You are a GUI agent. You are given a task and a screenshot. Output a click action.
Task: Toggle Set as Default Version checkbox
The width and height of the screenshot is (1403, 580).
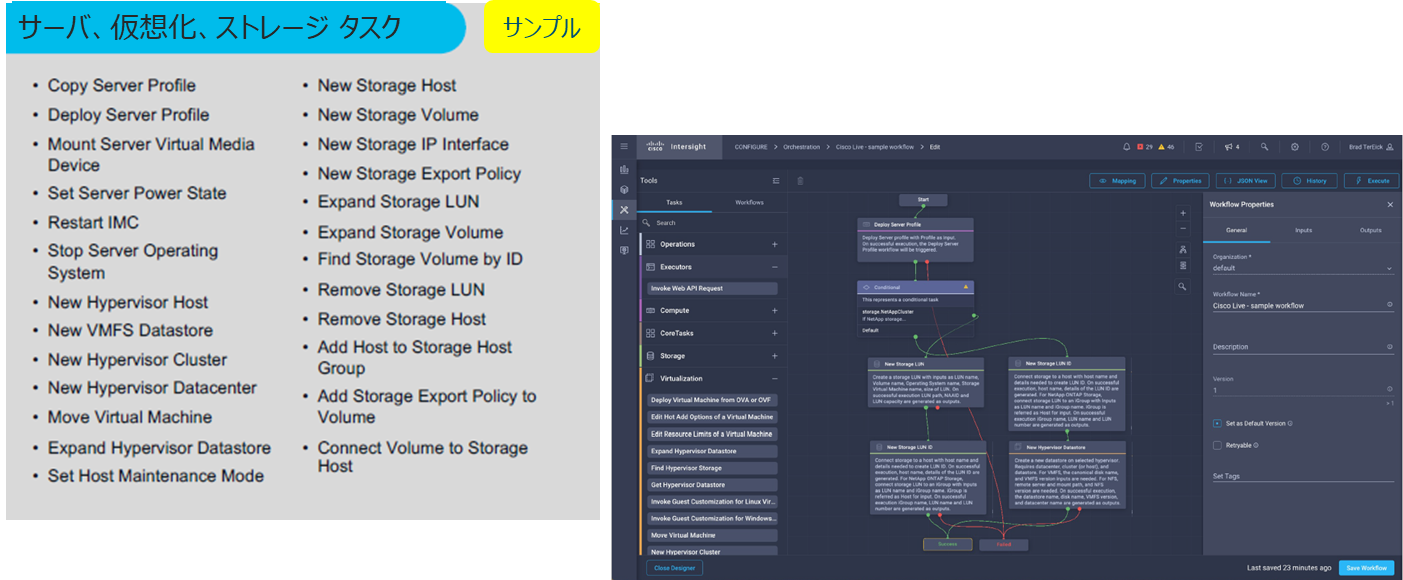(x=1217, y=423)
